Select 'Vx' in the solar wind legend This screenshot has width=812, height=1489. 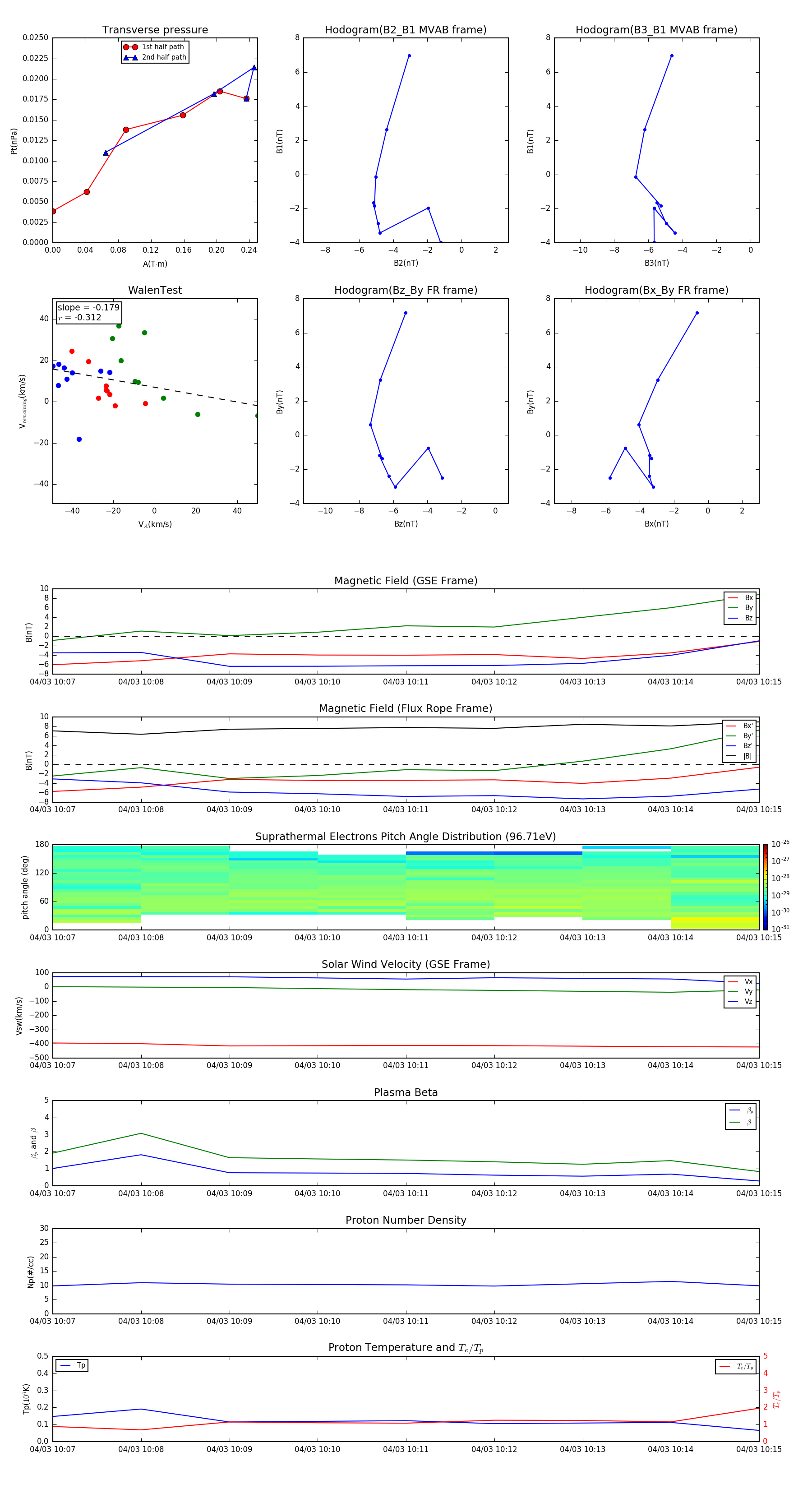[x=740, y=981]
